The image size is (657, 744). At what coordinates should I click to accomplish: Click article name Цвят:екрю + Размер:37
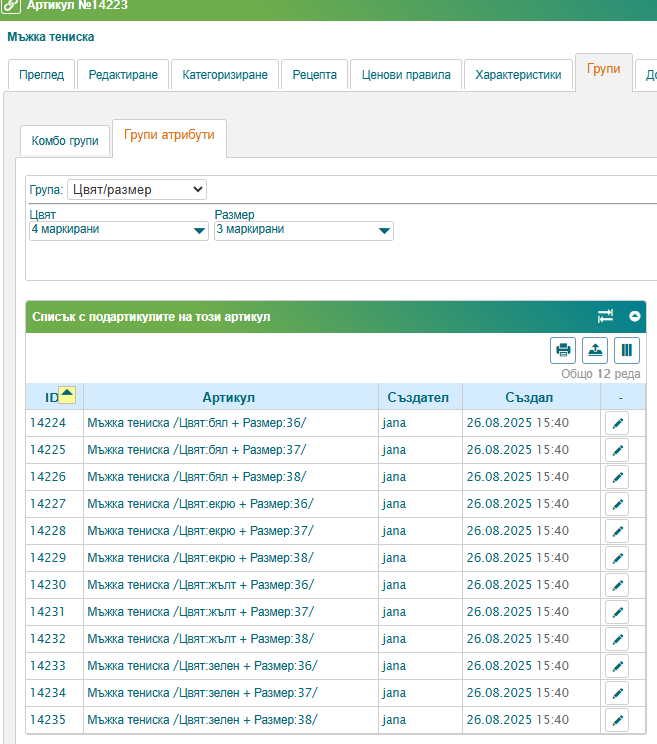pos(201,531)
